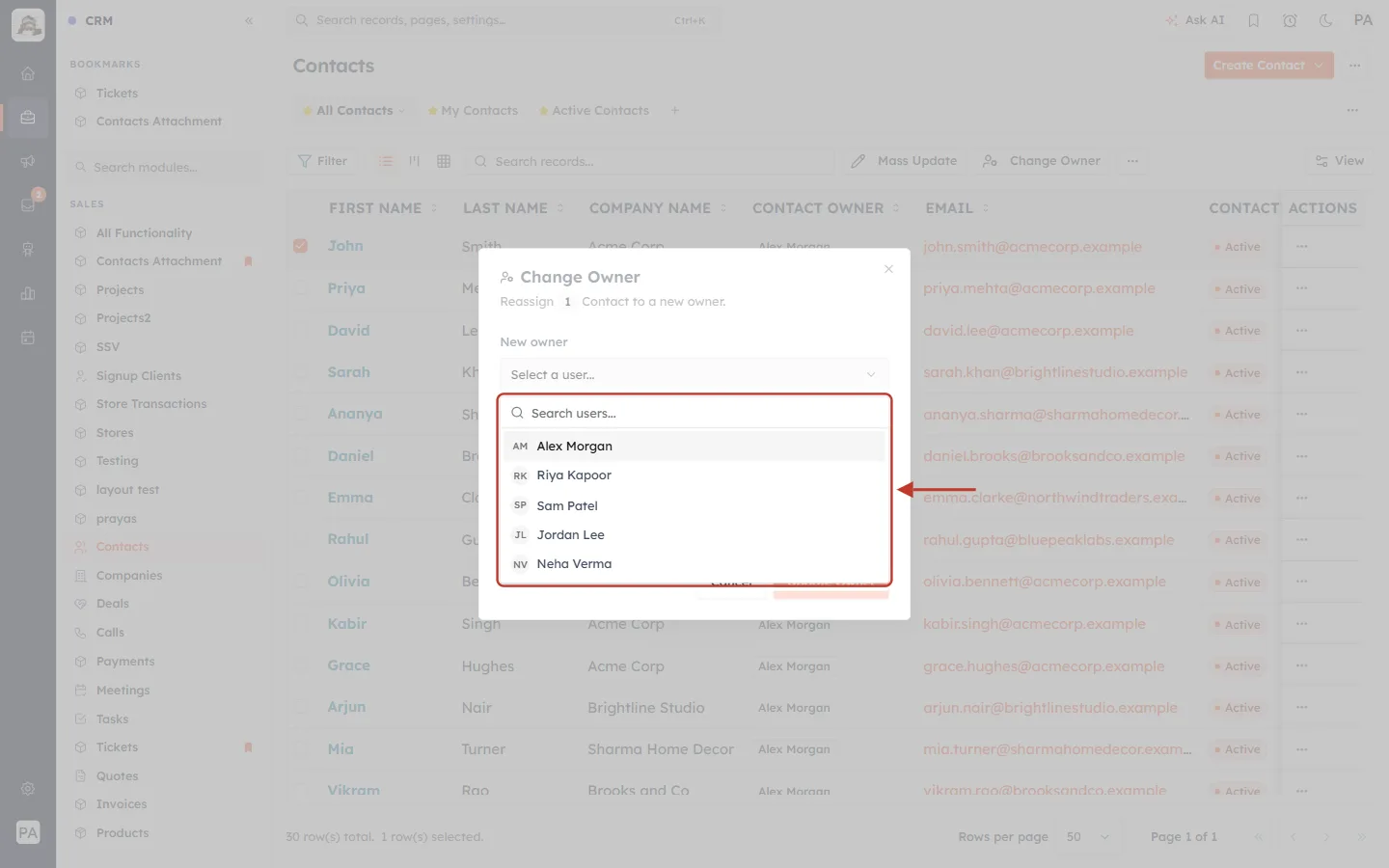Open the PA profile avatar top right
Image resolution: width=1389 pixels, height=868 pixels.
pyautogui.click(x=1363, y=20)
